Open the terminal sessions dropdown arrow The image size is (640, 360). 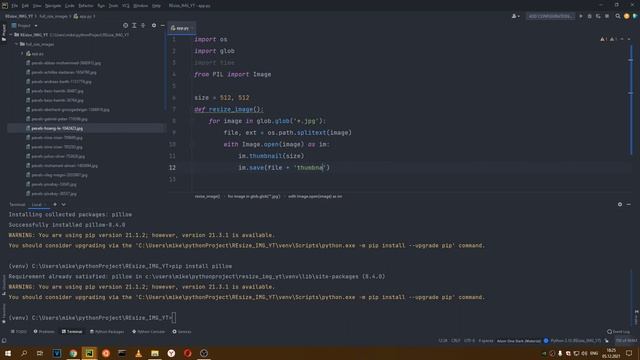(64, 204)
